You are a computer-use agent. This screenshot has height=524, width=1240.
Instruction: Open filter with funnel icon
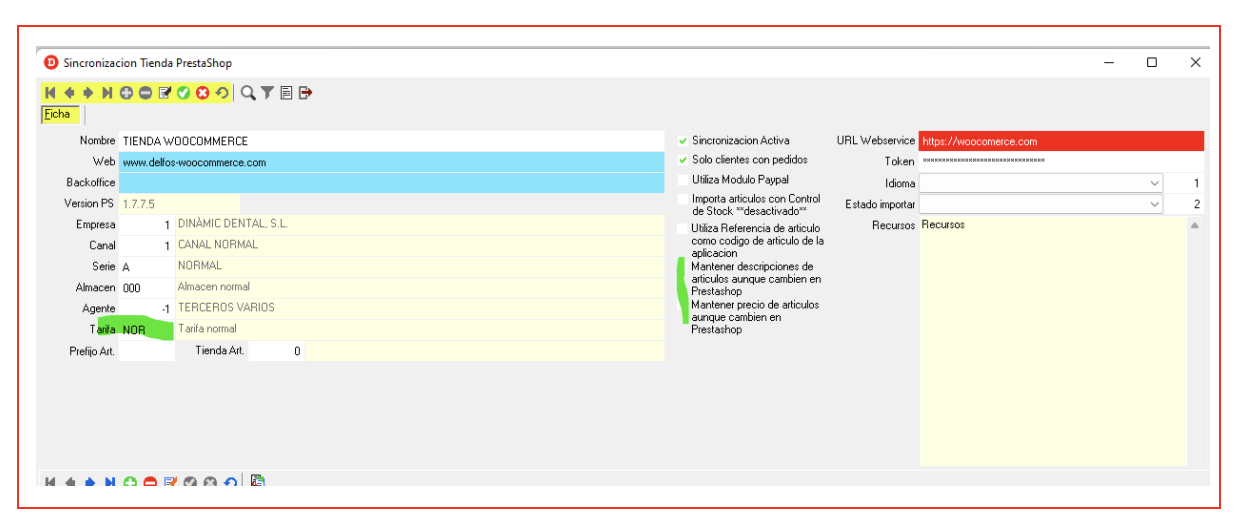pos(267,93)
